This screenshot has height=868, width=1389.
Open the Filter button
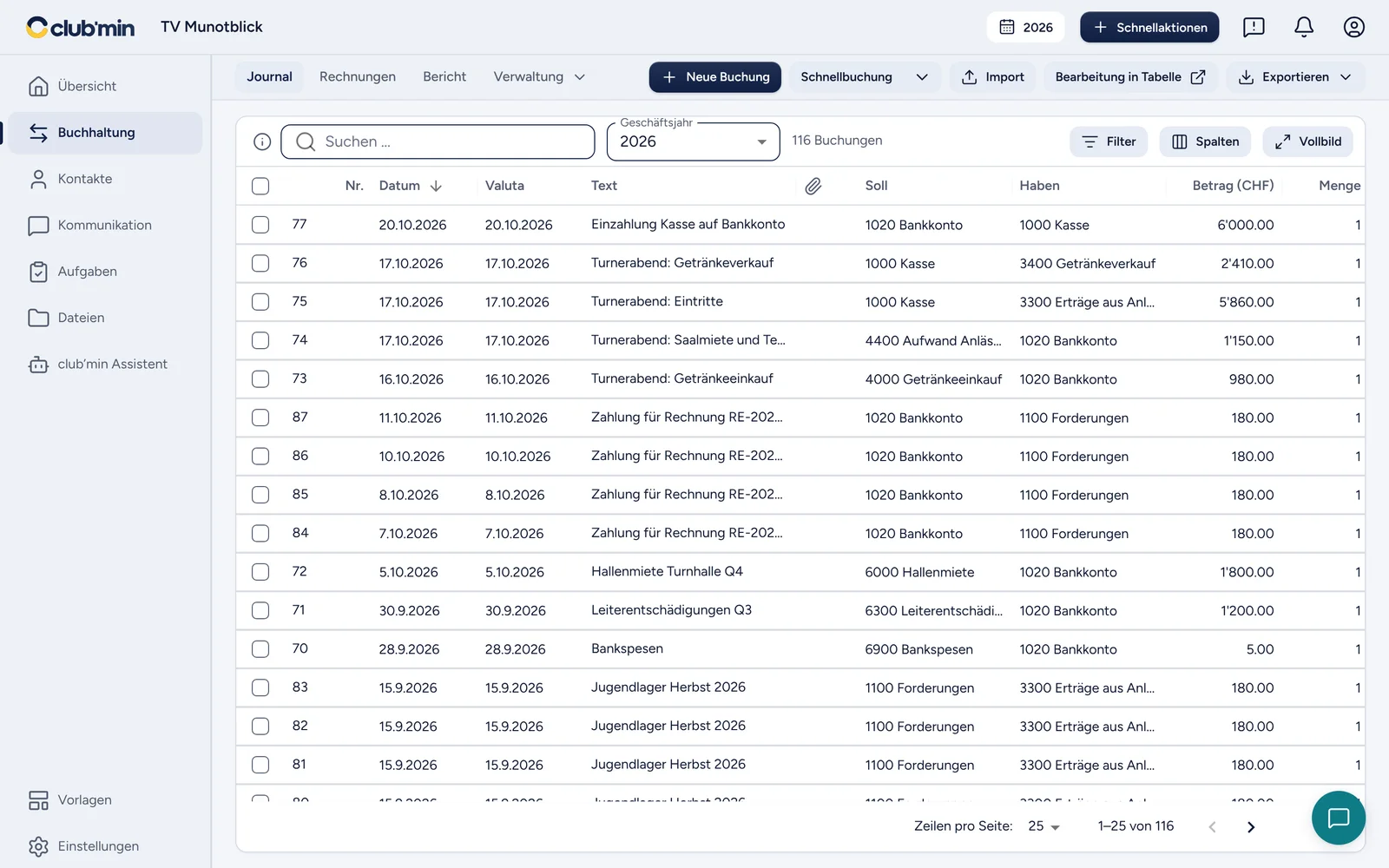tap(1109, 141)
